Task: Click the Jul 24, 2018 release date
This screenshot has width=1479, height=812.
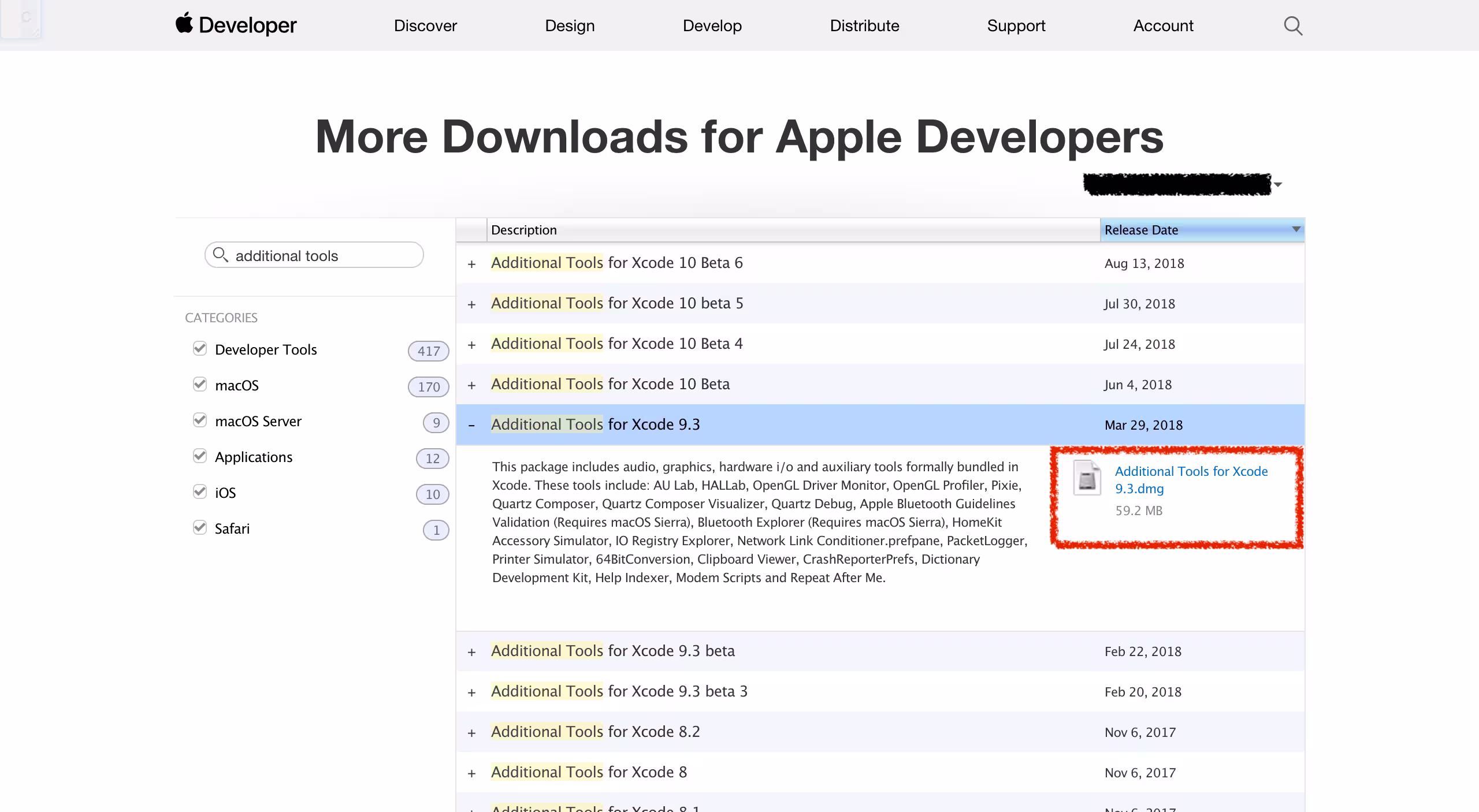Action: pos(1140,344)
